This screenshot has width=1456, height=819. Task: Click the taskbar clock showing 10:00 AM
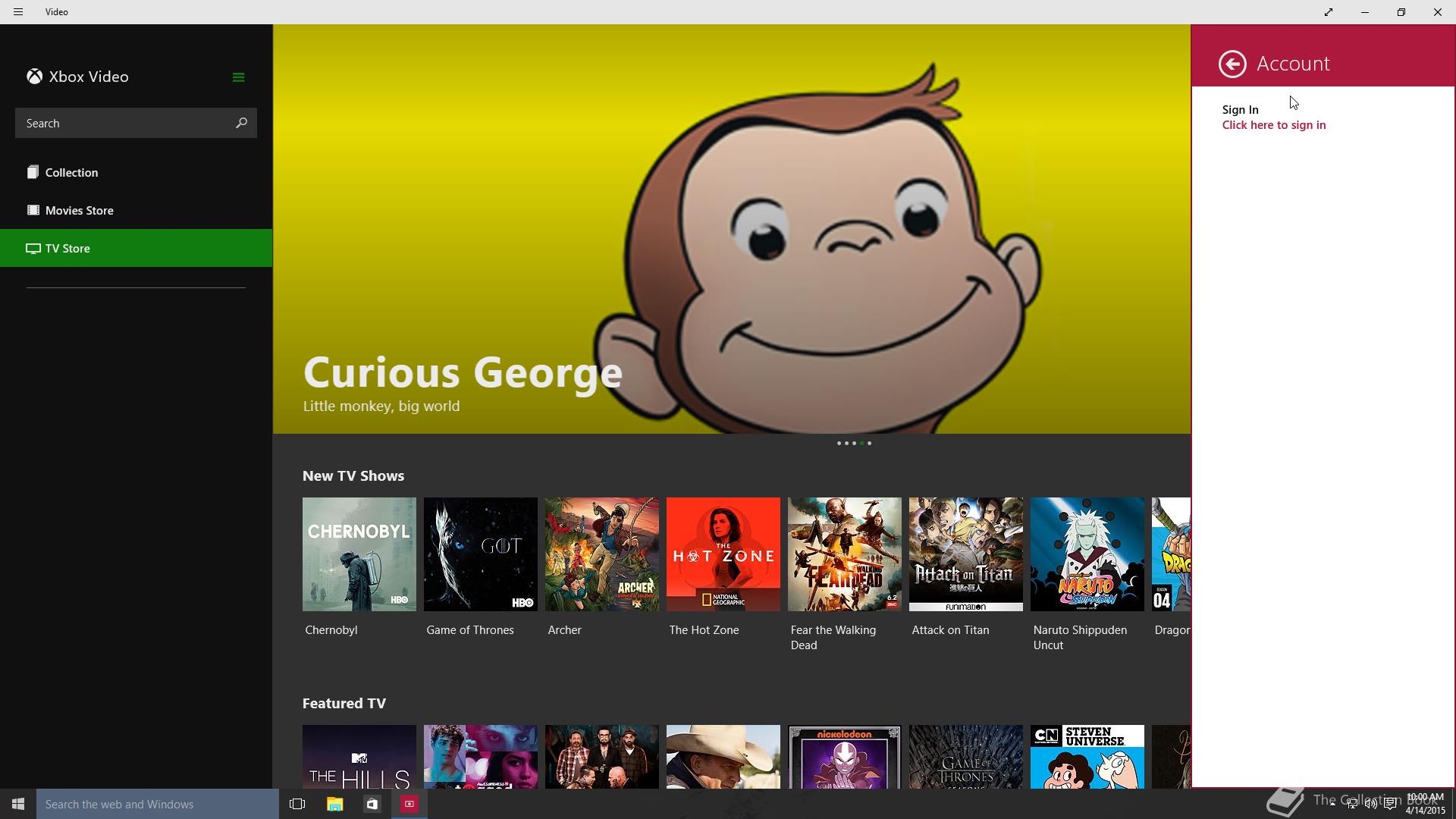(1425, 804)
